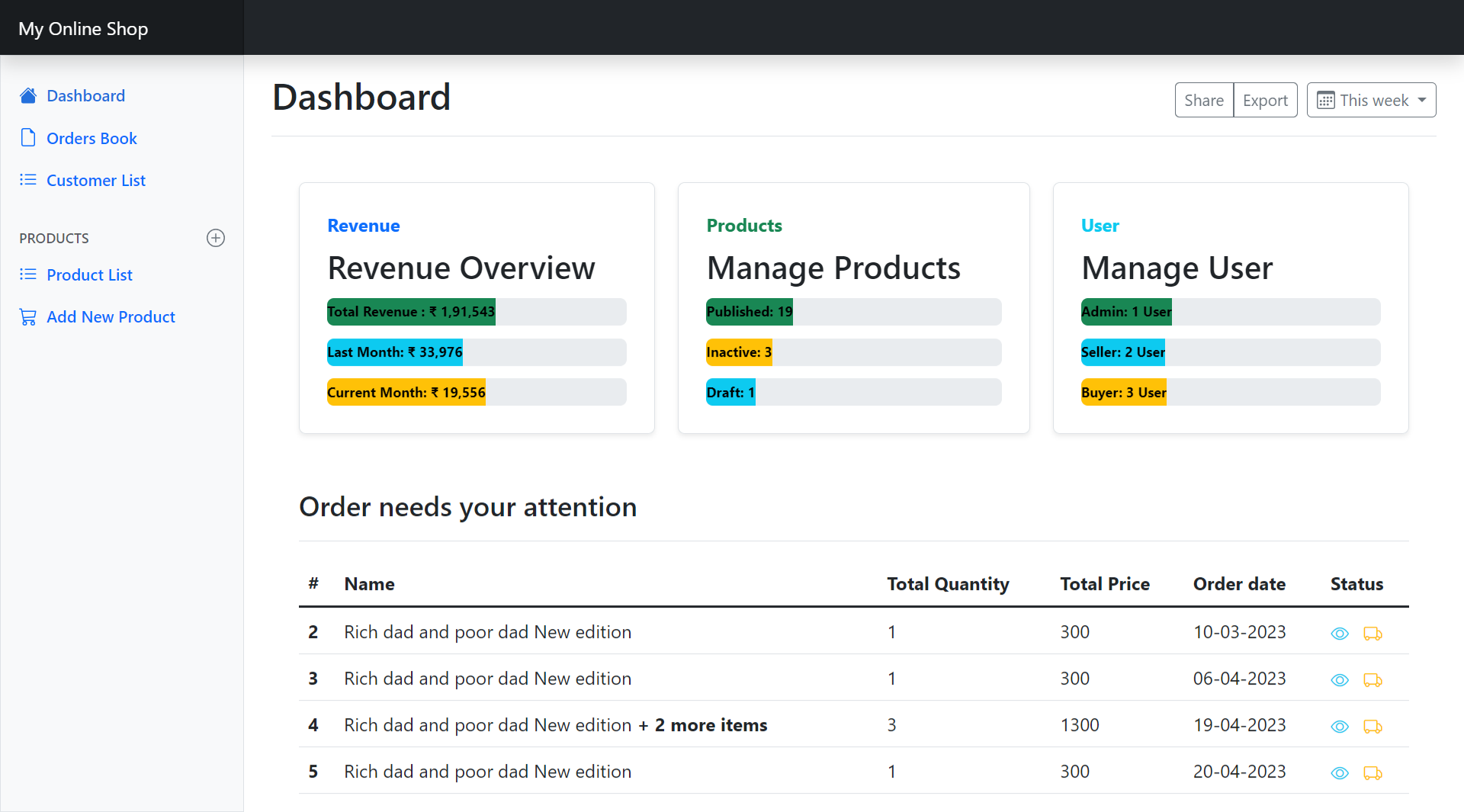Open the This week dropdown
Viewport: 1464px width, 812px height.
[1371, 100]
